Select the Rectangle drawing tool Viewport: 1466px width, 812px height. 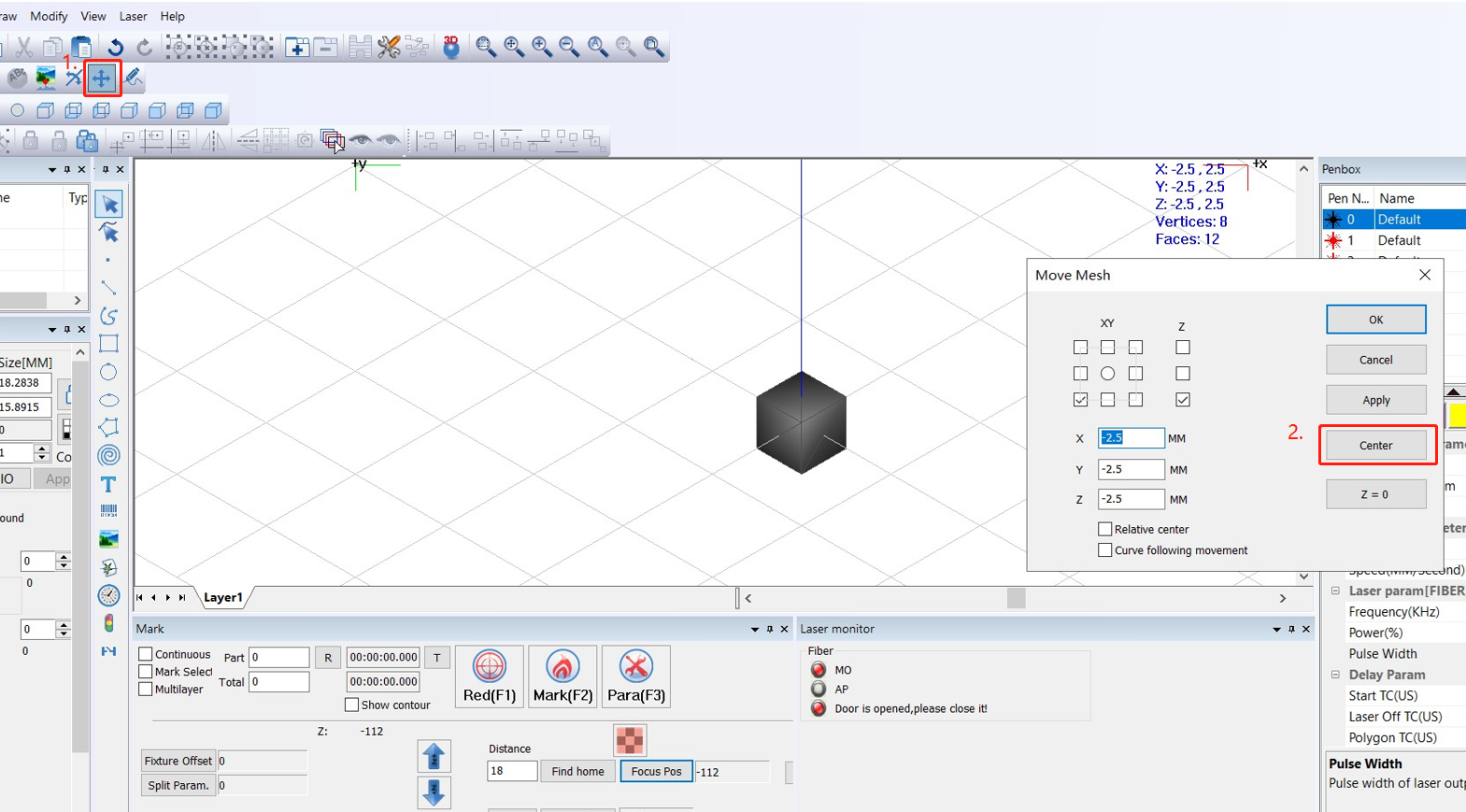(109, 344)
